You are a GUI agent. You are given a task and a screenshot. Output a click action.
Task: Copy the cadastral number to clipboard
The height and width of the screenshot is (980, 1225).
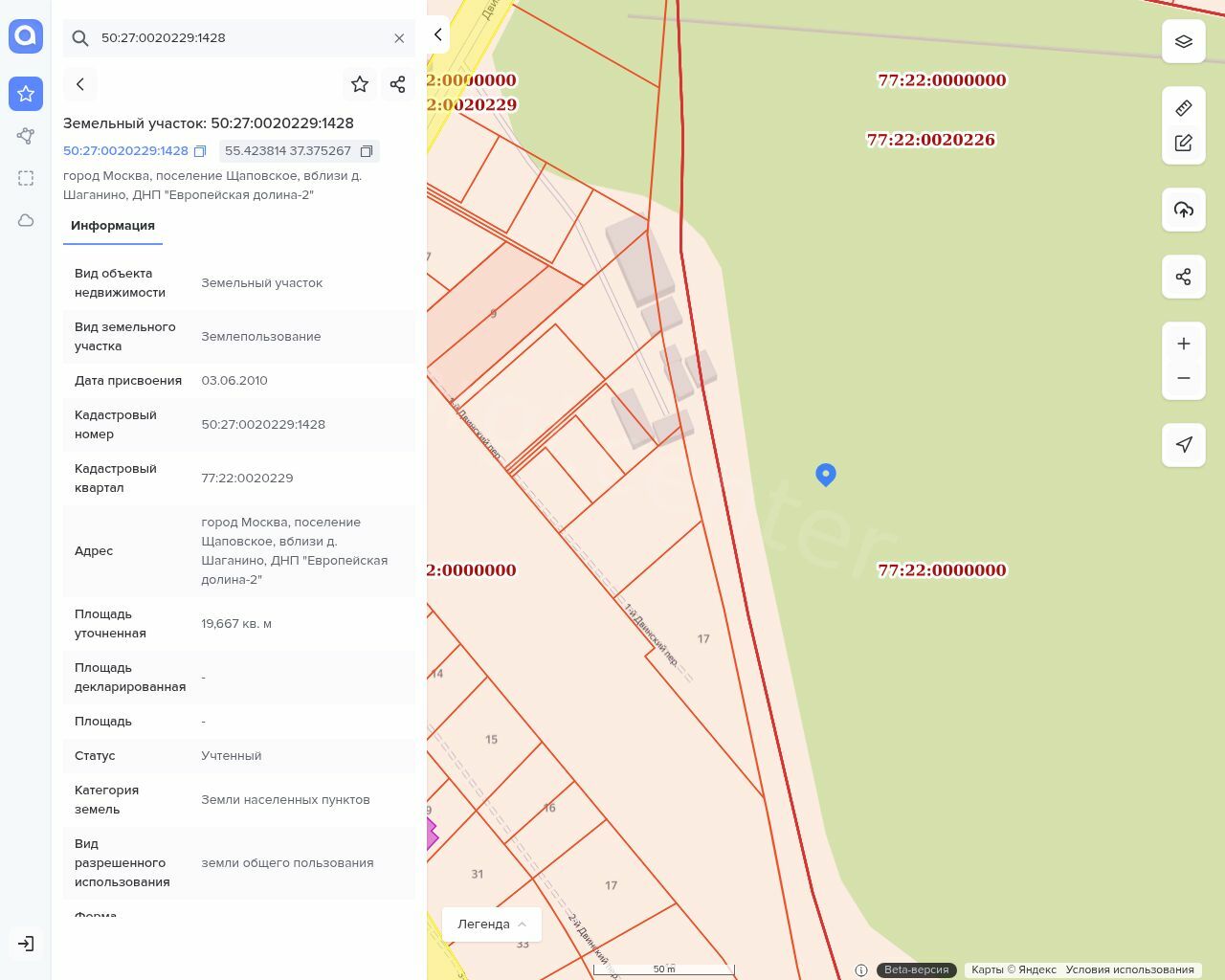[x=200, y=151]
